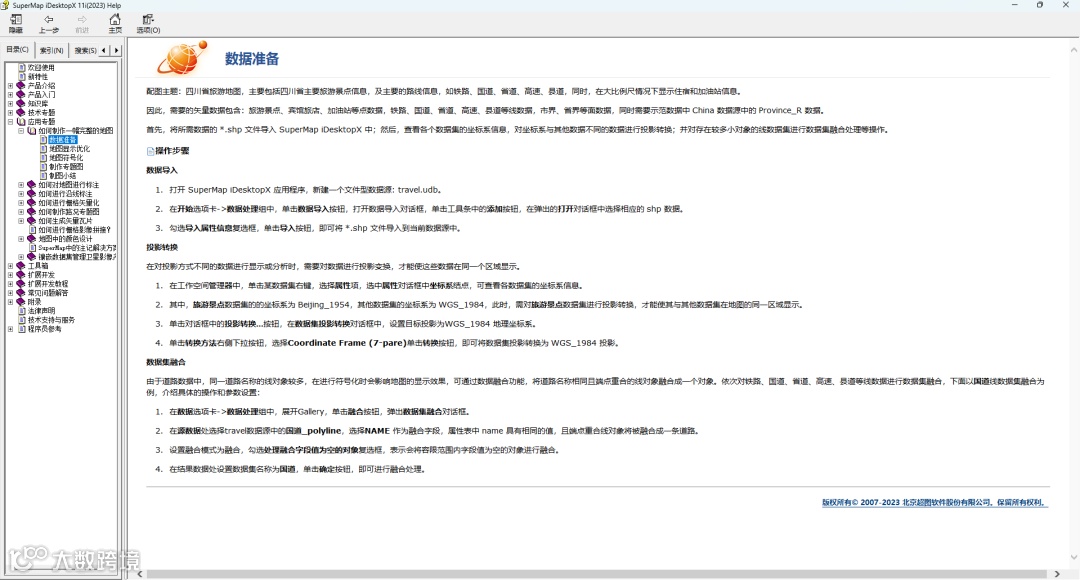Select the open-book icon of 如何制作一幅完整的地图
This screenshot has height=580, width=1080.
(x=32, y=130)
